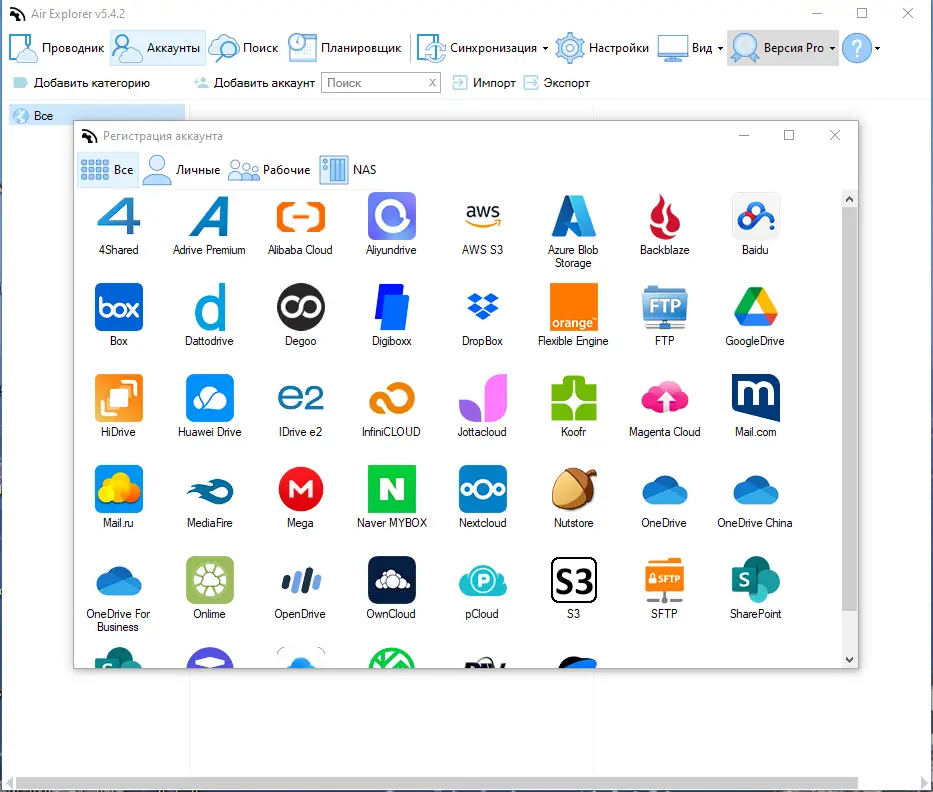Switch to the NAS tab

click(350, 169)
